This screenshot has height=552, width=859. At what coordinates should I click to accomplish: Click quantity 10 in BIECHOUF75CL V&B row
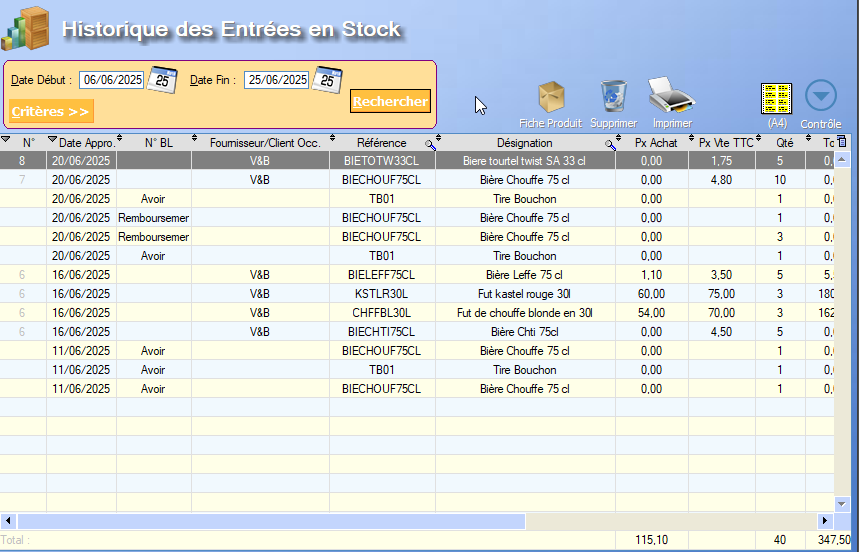pos(780,180)
